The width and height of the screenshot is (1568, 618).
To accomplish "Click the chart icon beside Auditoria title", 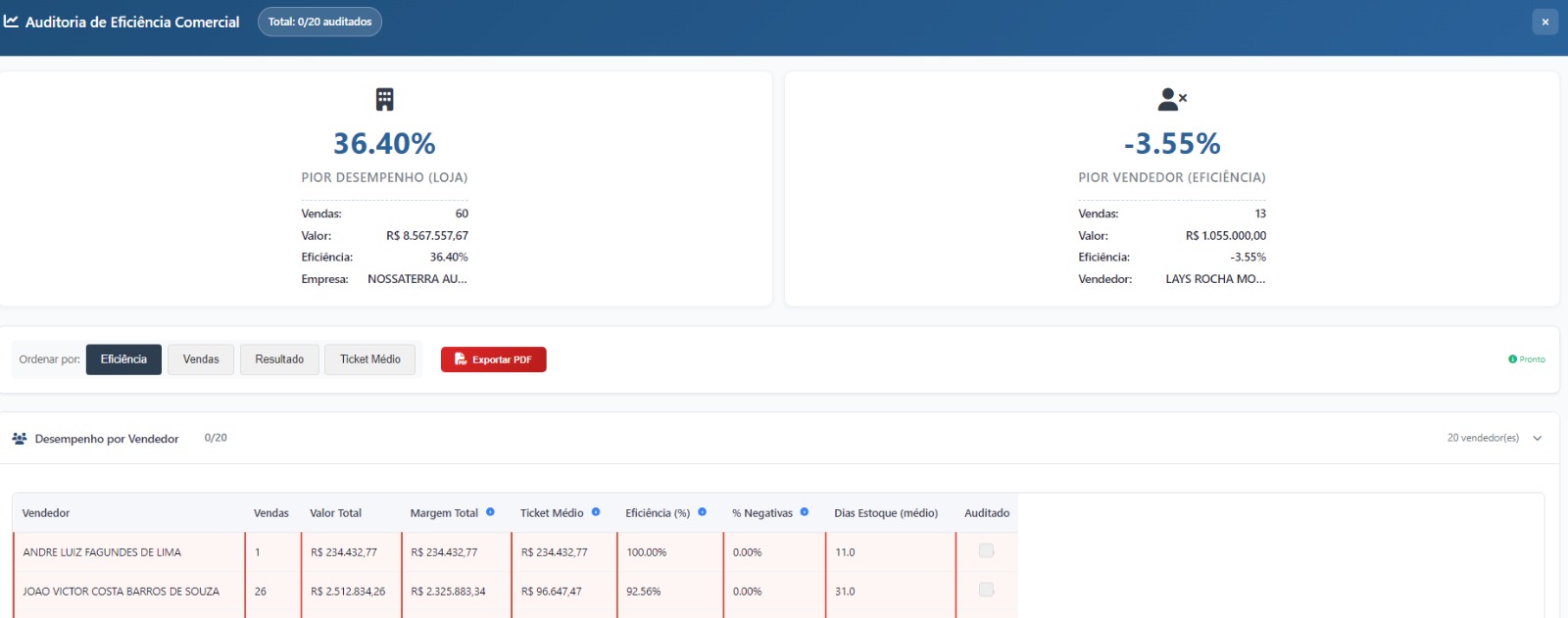I will coord(12,22).
